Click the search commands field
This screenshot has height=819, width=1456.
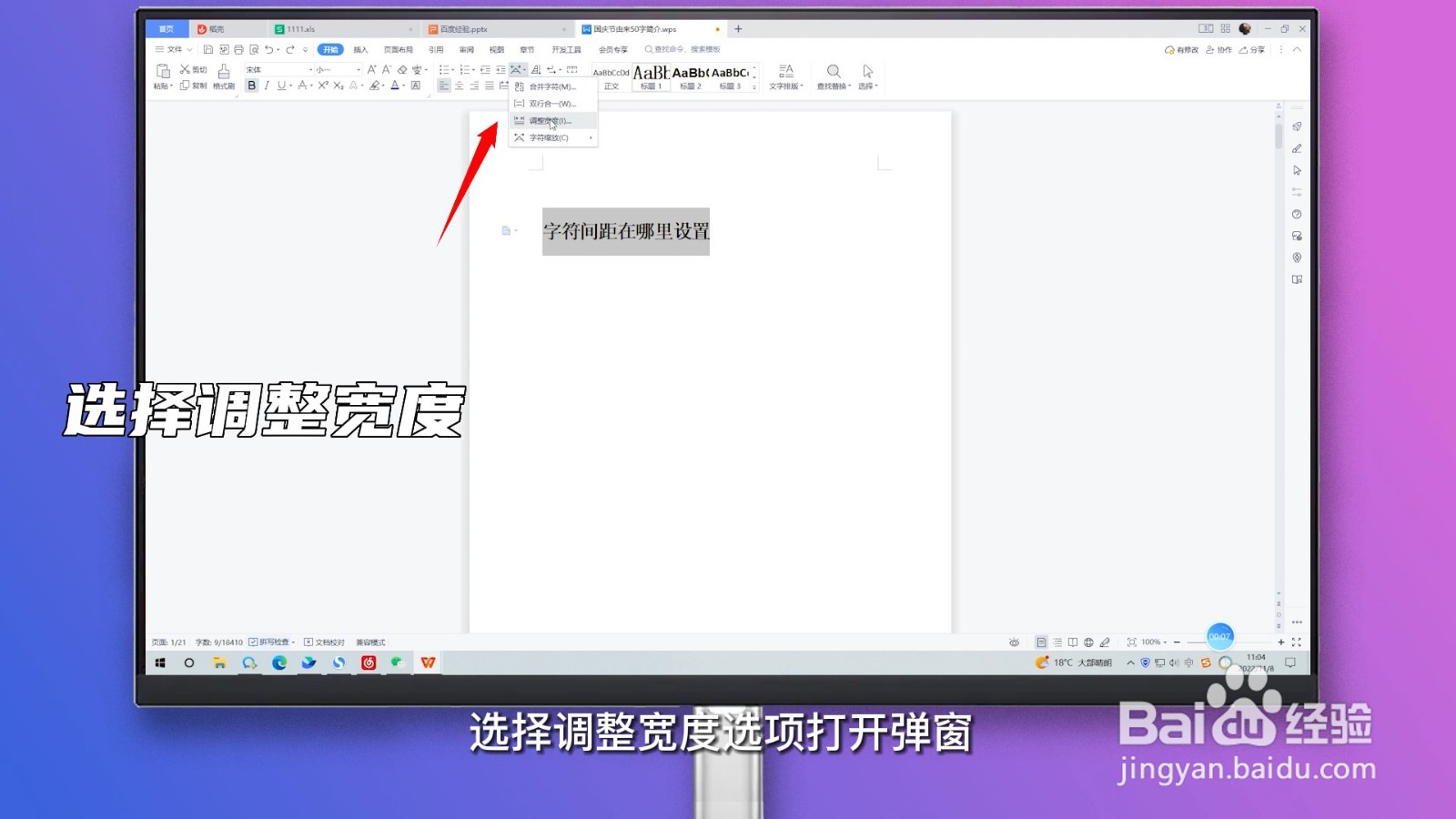[x=682, y=50]
